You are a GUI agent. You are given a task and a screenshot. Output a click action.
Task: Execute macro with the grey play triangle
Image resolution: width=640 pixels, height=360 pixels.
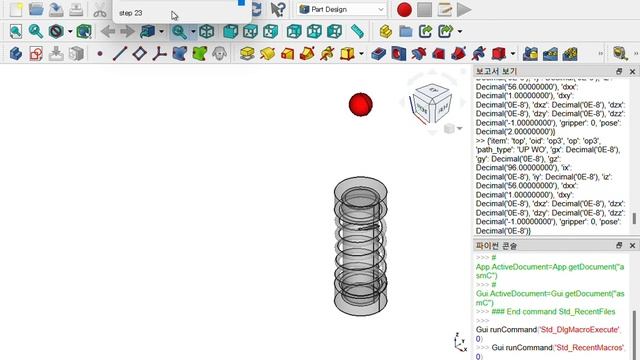point(464,9)
